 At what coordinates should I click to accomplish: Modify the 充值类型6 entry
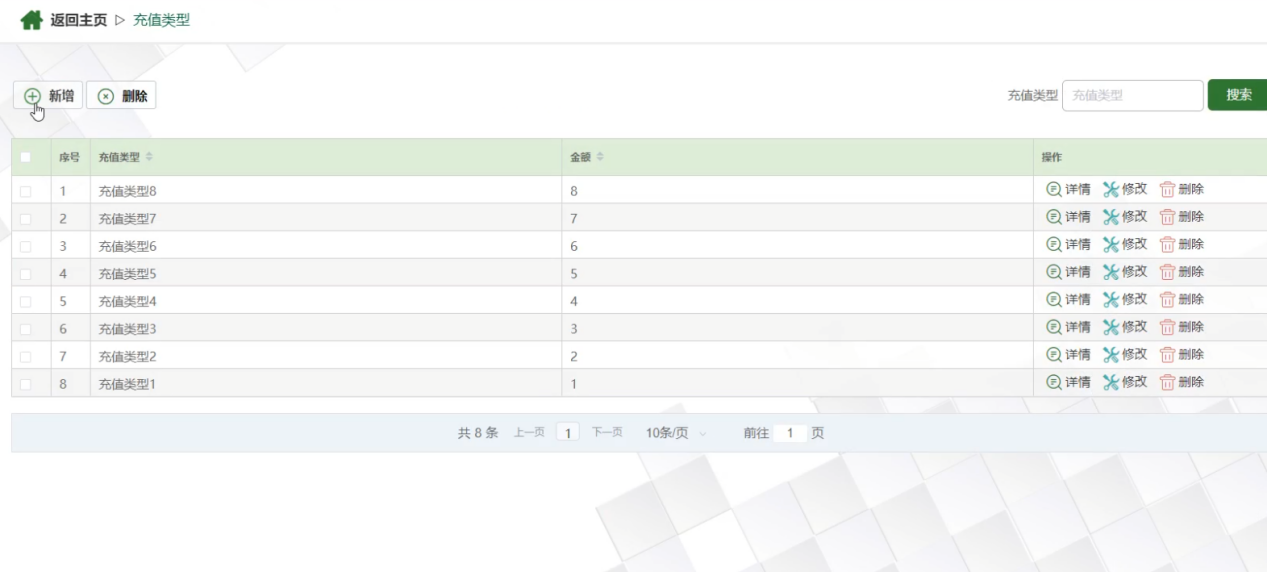[1125, 244]
